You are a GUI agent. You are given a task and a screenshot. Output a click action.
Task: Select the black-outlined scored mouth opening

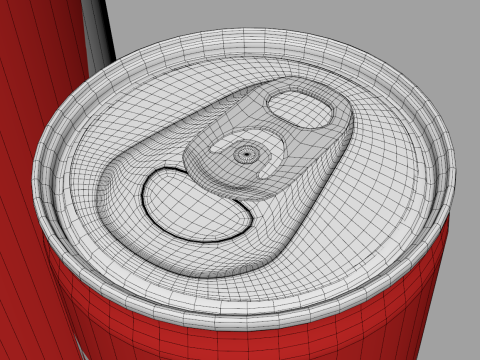(196, 205)
